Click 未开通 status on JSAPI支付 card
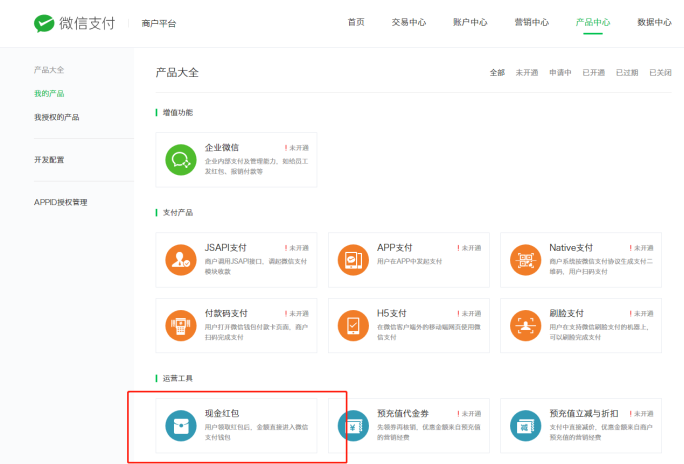The width and height of the screenshot is (684, 464). 297,248
